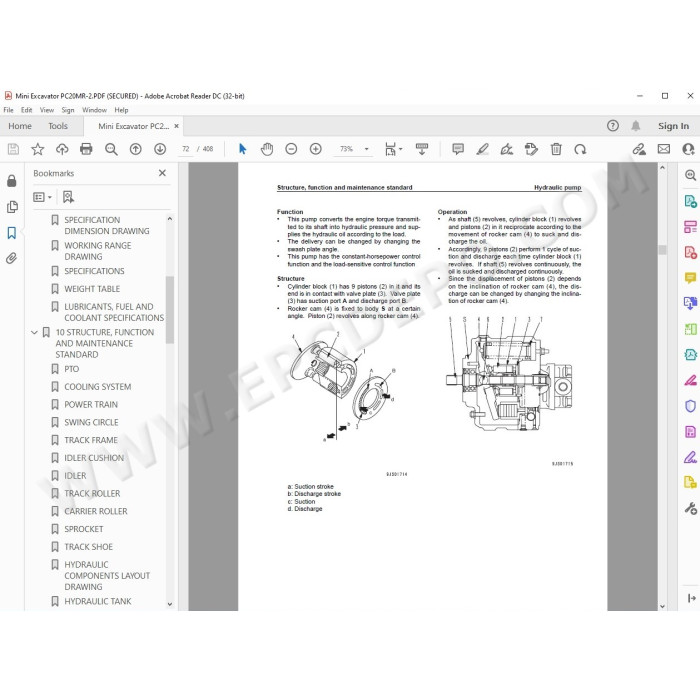
Task: Open the Export PDF right pane tool
Action: [690, 201]
